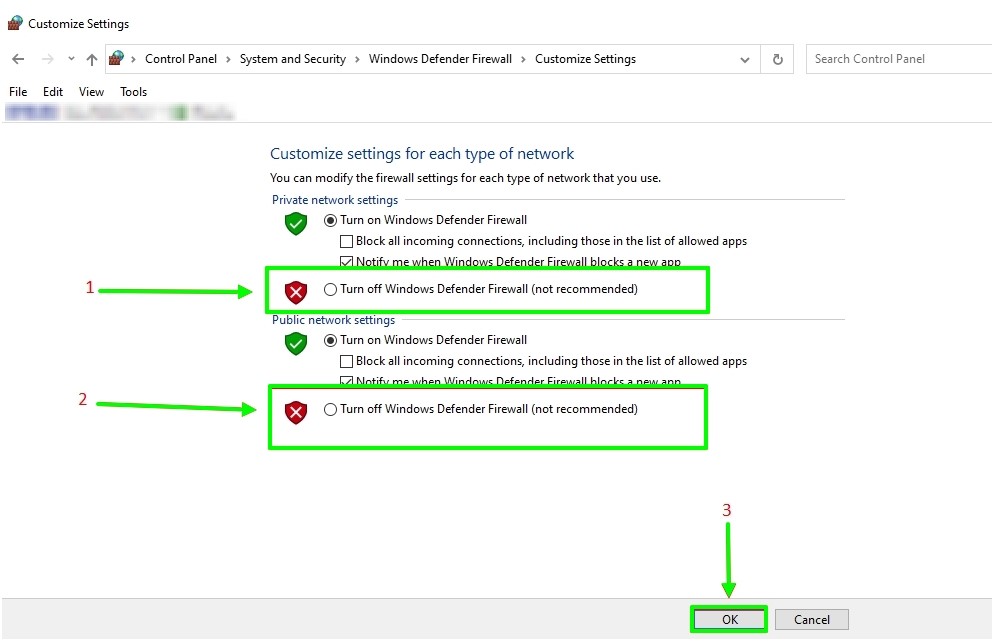Navigate to System and Security breadcrumb
The image size is (995, 641).
(293, 59)
